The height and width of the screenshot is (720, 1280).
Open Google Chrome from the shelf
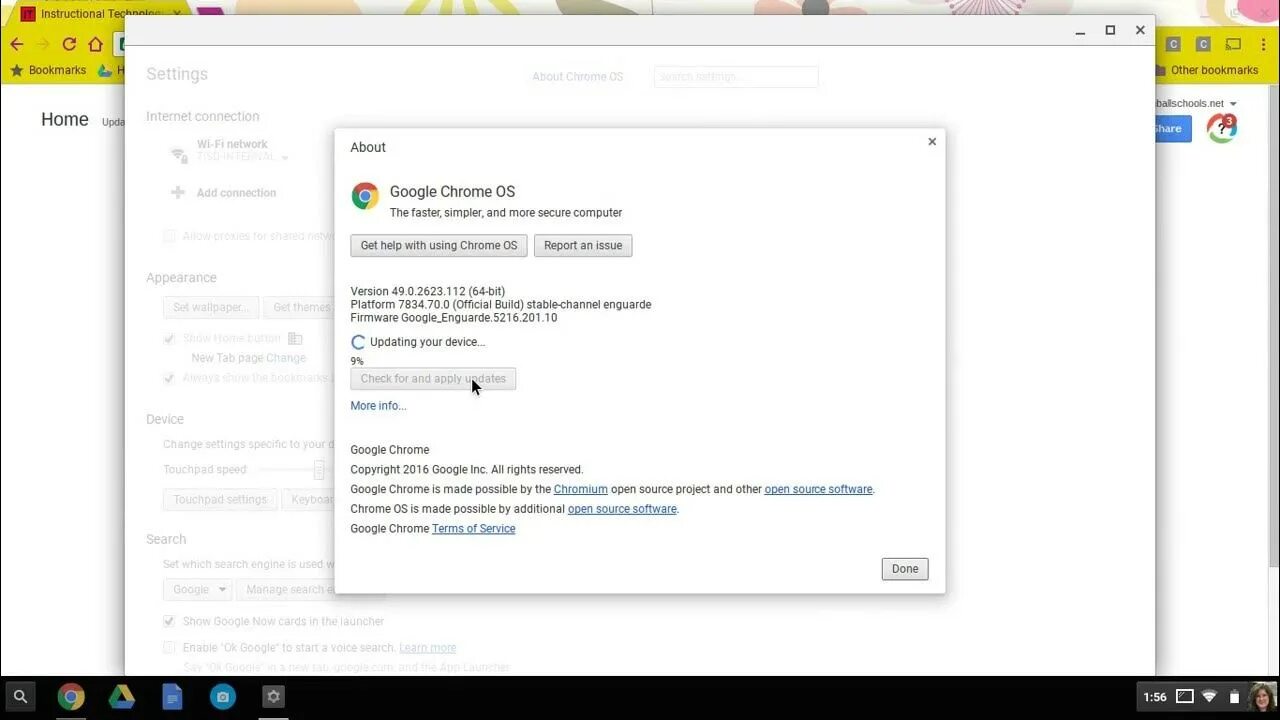71,697
